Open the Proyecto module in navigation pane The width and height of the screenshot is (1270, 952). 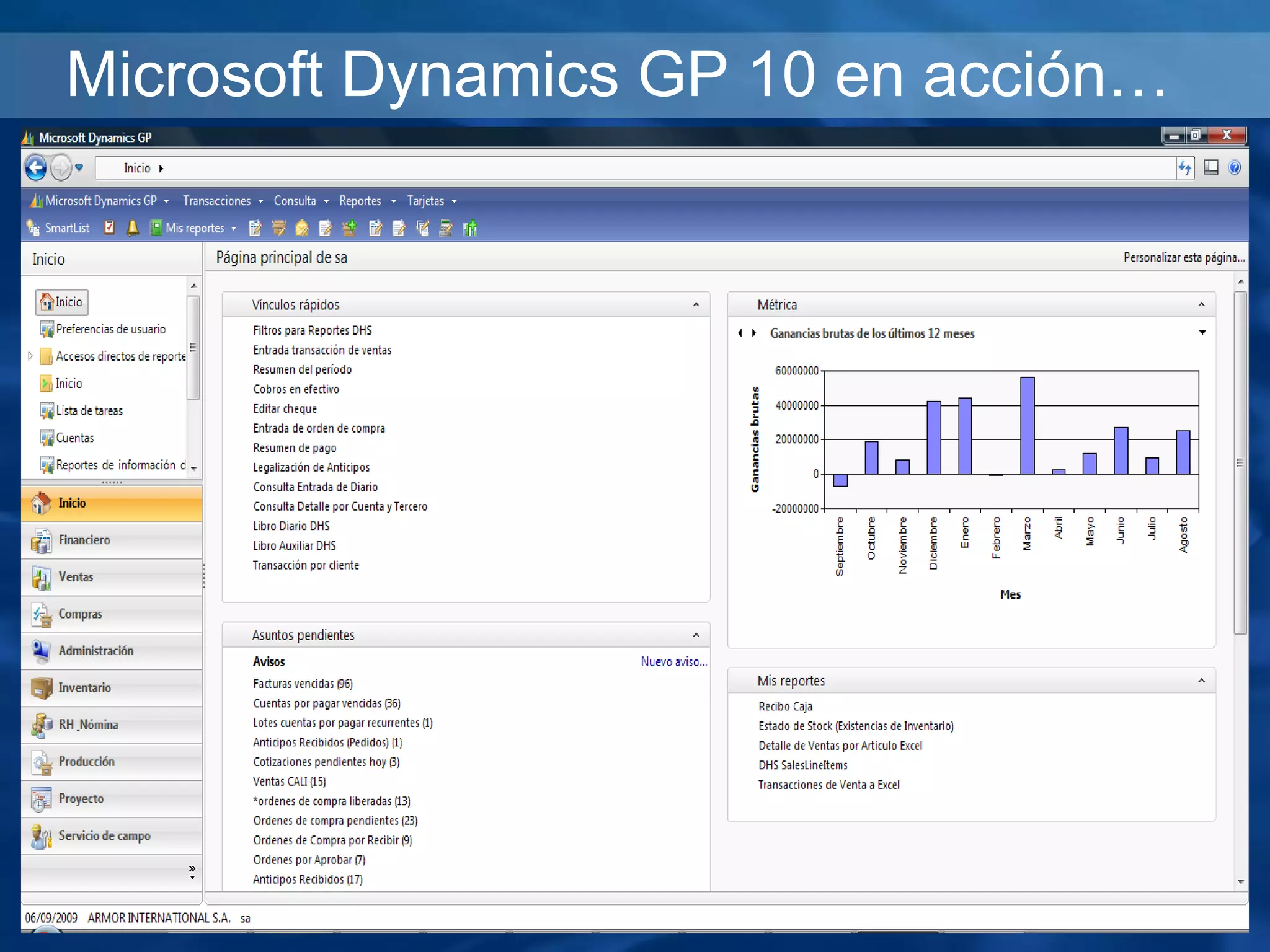pyautogui.click(x=112, y=799)
